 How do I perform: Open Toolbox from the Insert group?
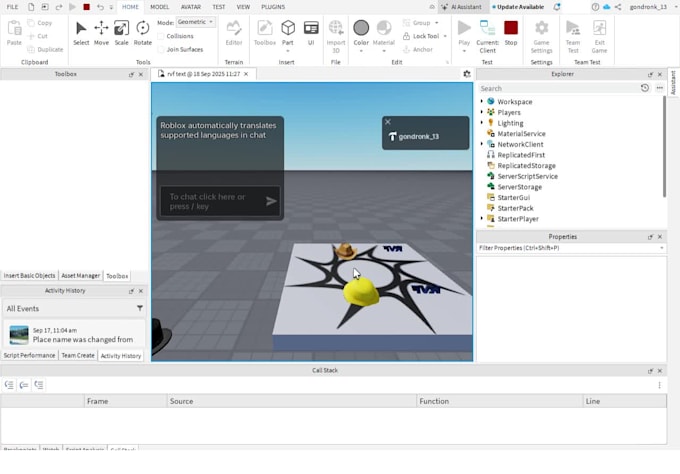(x=265, y=33)
